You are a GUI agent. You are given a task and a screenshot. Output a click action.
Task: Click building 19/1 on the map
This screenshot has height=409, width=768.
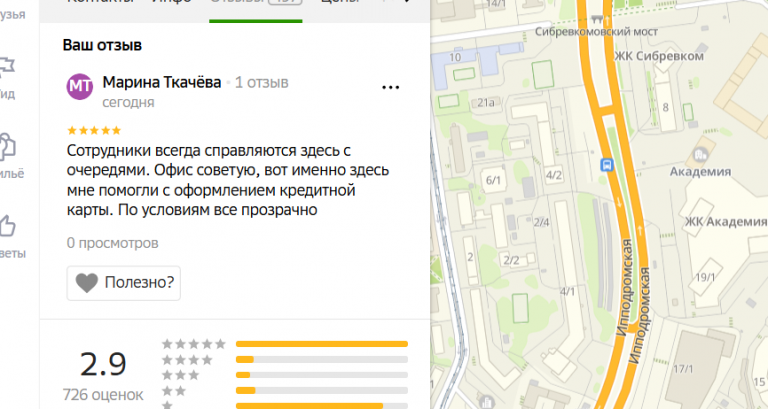[705, 277]
